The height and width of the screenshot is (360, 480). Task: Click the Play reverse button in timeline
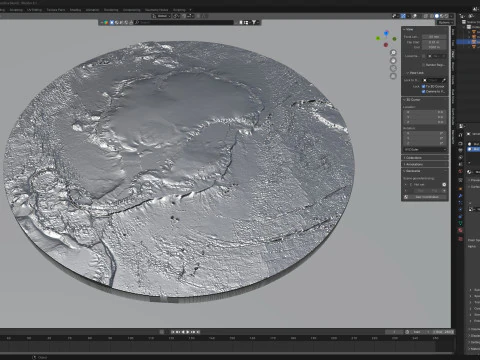(x=183, y=332)
